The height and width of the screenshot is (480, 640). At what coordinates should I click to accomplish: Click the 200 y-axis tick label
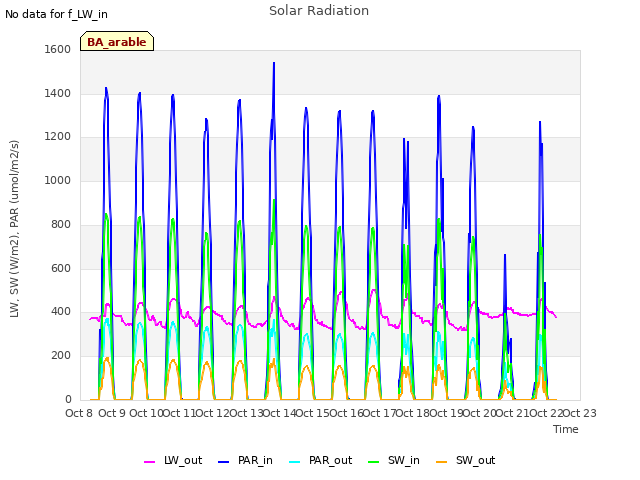tap(61, 356)
